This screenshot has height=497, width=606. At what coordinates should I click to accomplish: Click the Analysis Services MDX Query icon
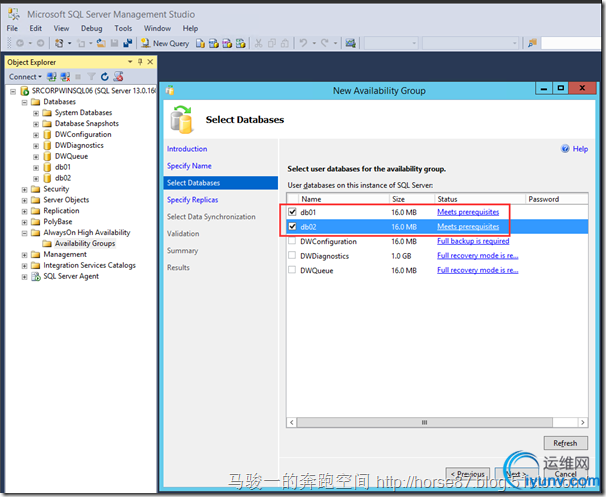pyautogui.click(x=213, y=43)
